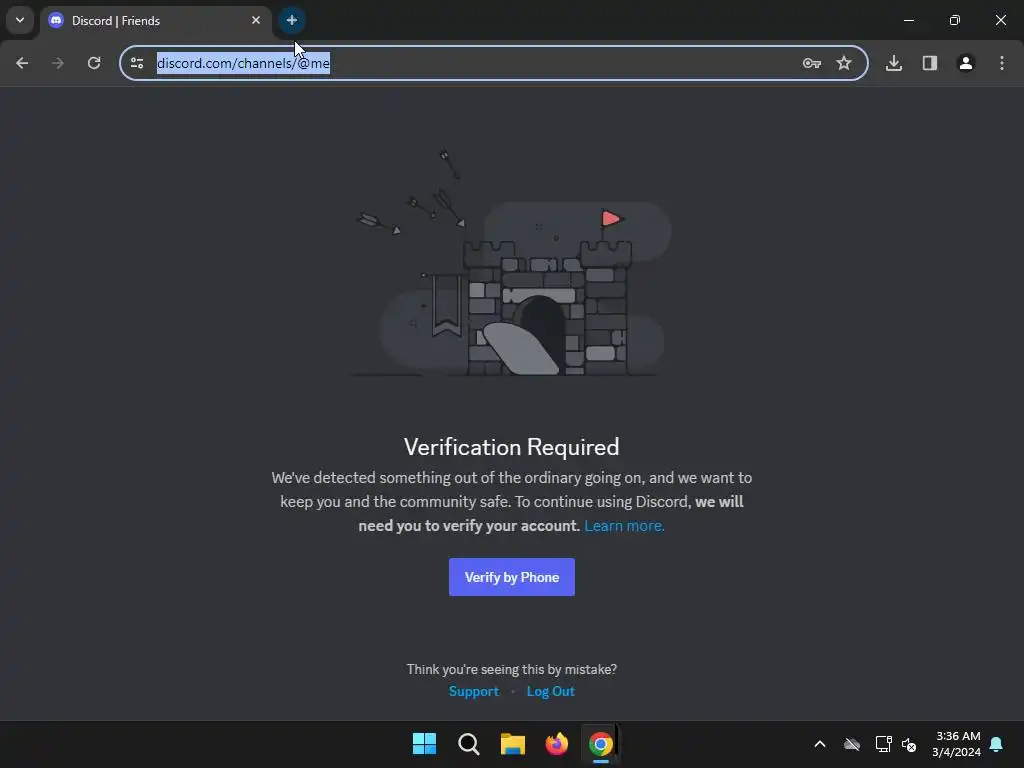Open the notifications bell
Screen dimensions: 1024x768
pos(996,744)
